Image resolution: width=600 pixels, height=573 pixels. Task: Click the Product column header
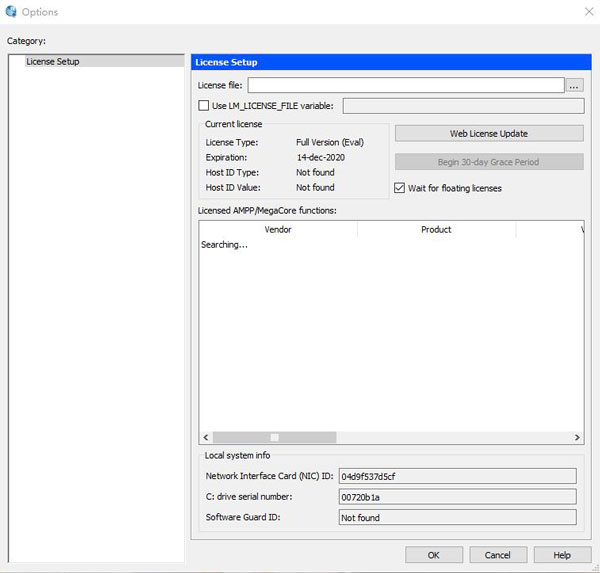tap(436, 229)
